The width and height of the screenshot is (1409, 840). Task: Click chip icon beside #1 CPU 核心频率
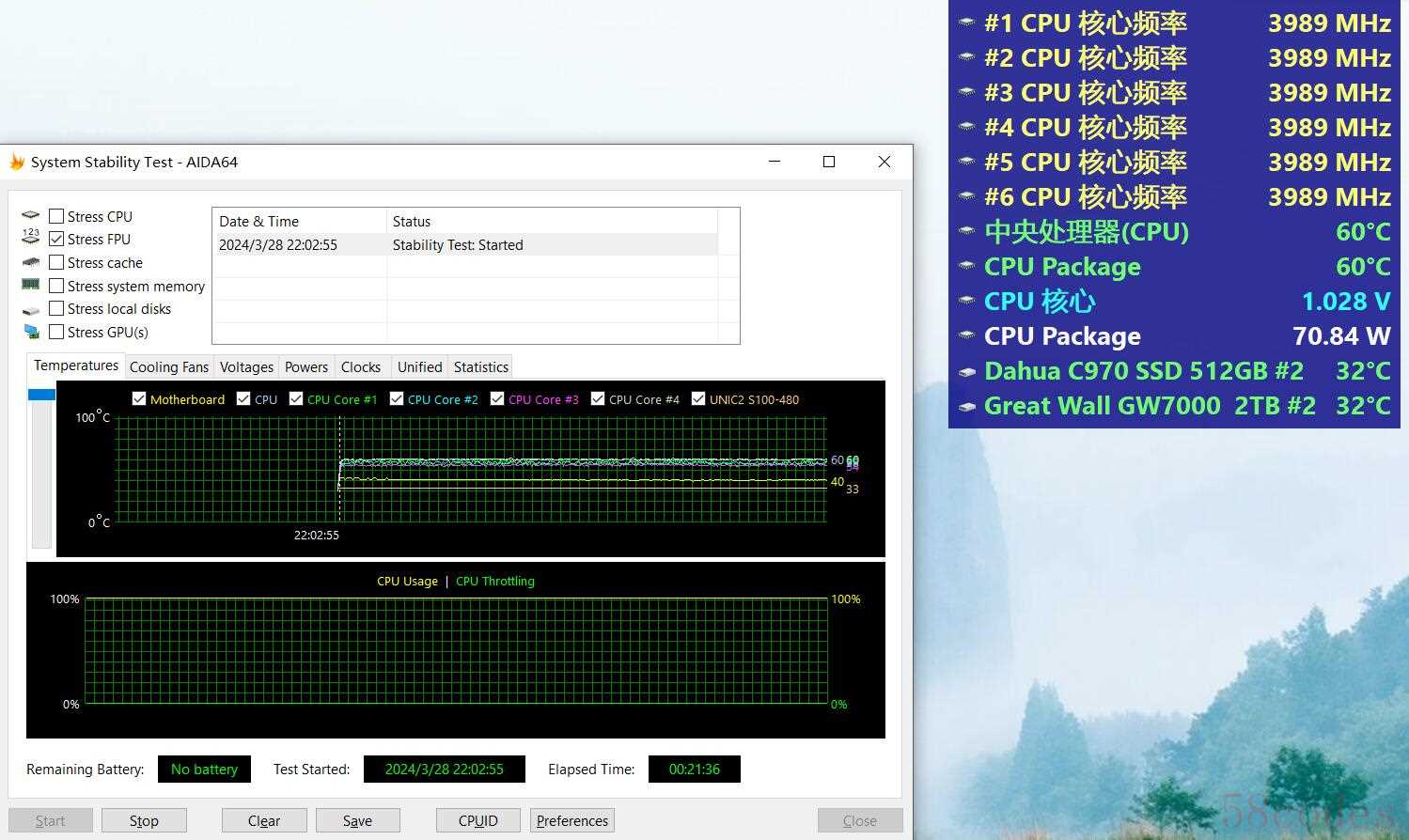click(x=966, y=23)
